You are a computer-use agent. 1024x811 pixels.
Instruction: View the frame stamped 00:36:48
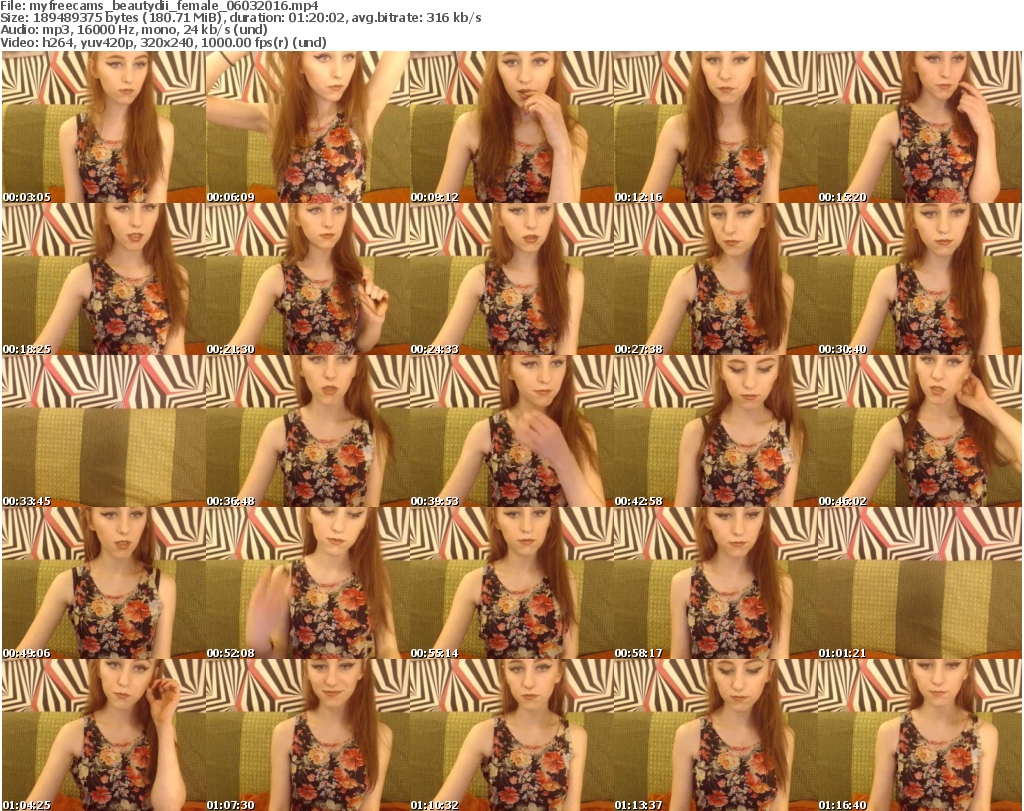coord(308,431)
